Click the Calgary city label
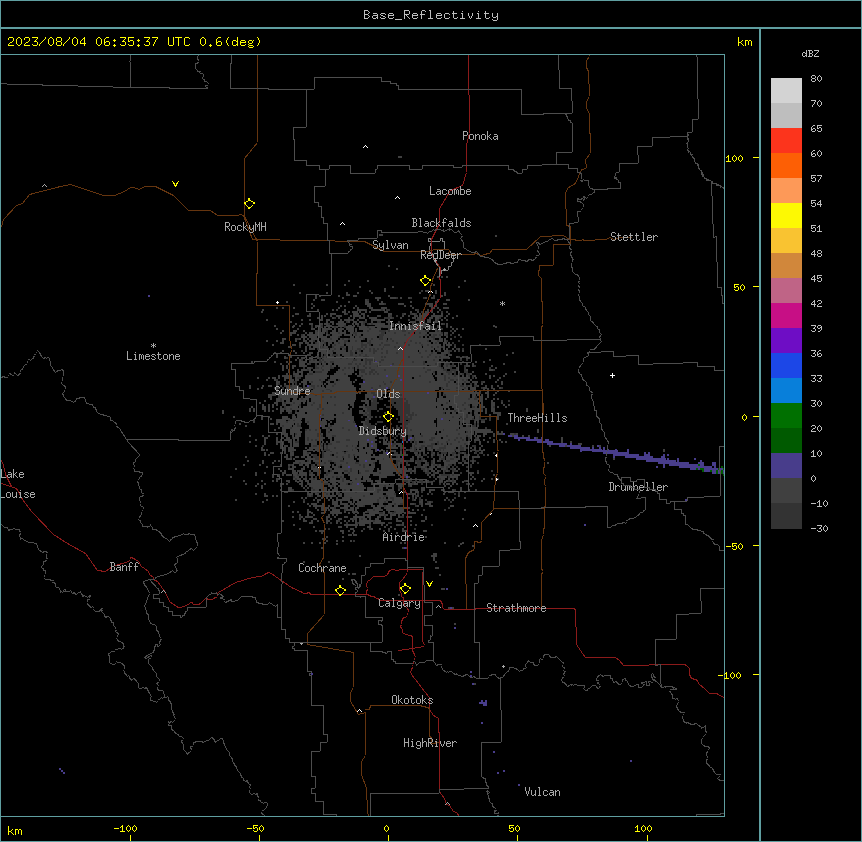 [x=399, y=603]
